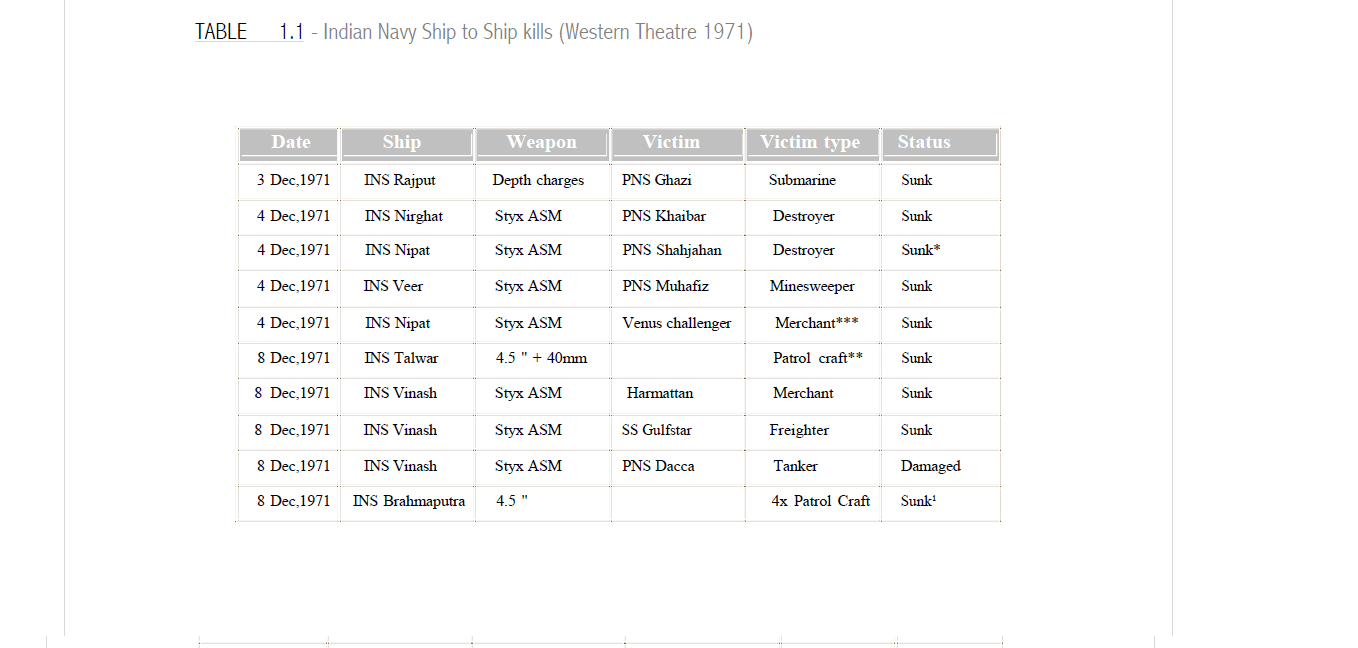
Task: Click the "Venus challenger" victim cell
Action: pos(677,323)
